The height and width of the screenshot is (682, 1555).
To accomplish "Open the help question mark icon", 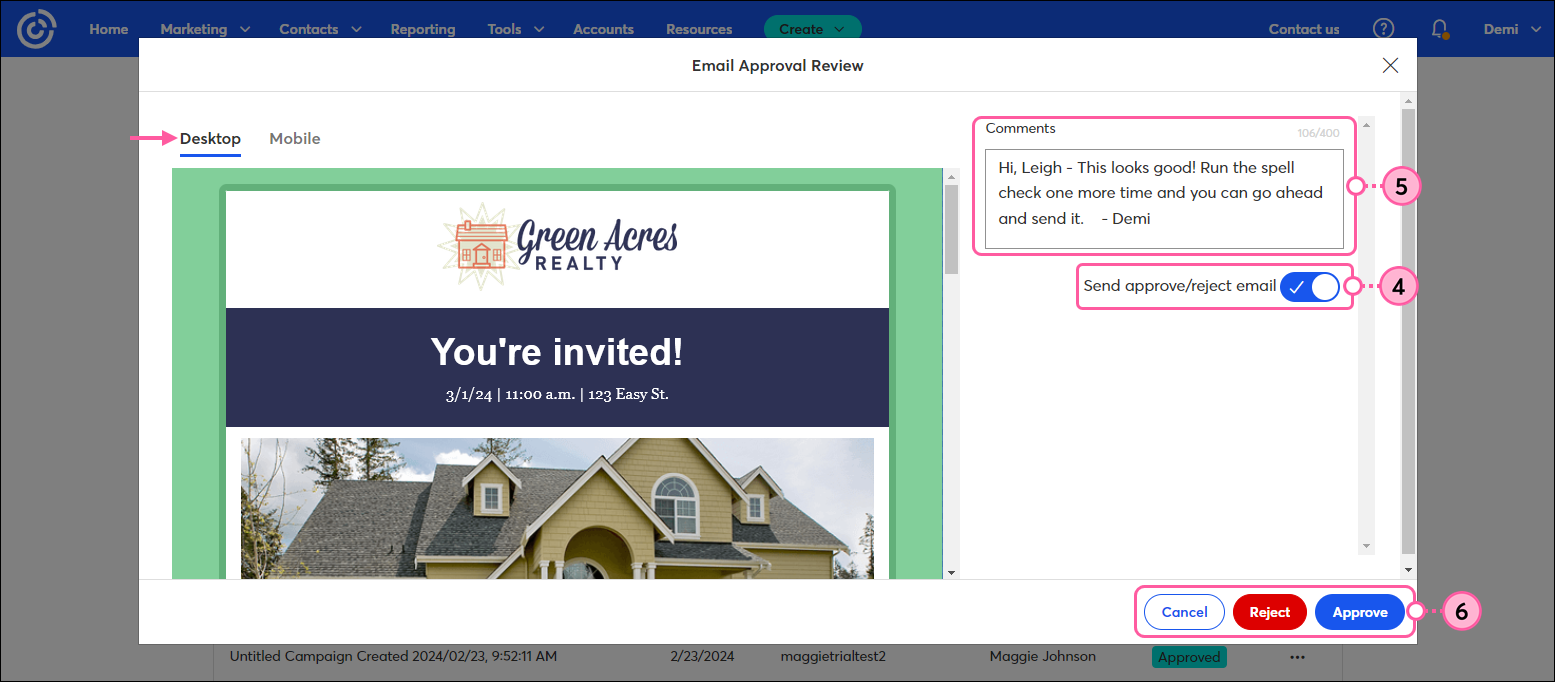I will [1383, 28].
